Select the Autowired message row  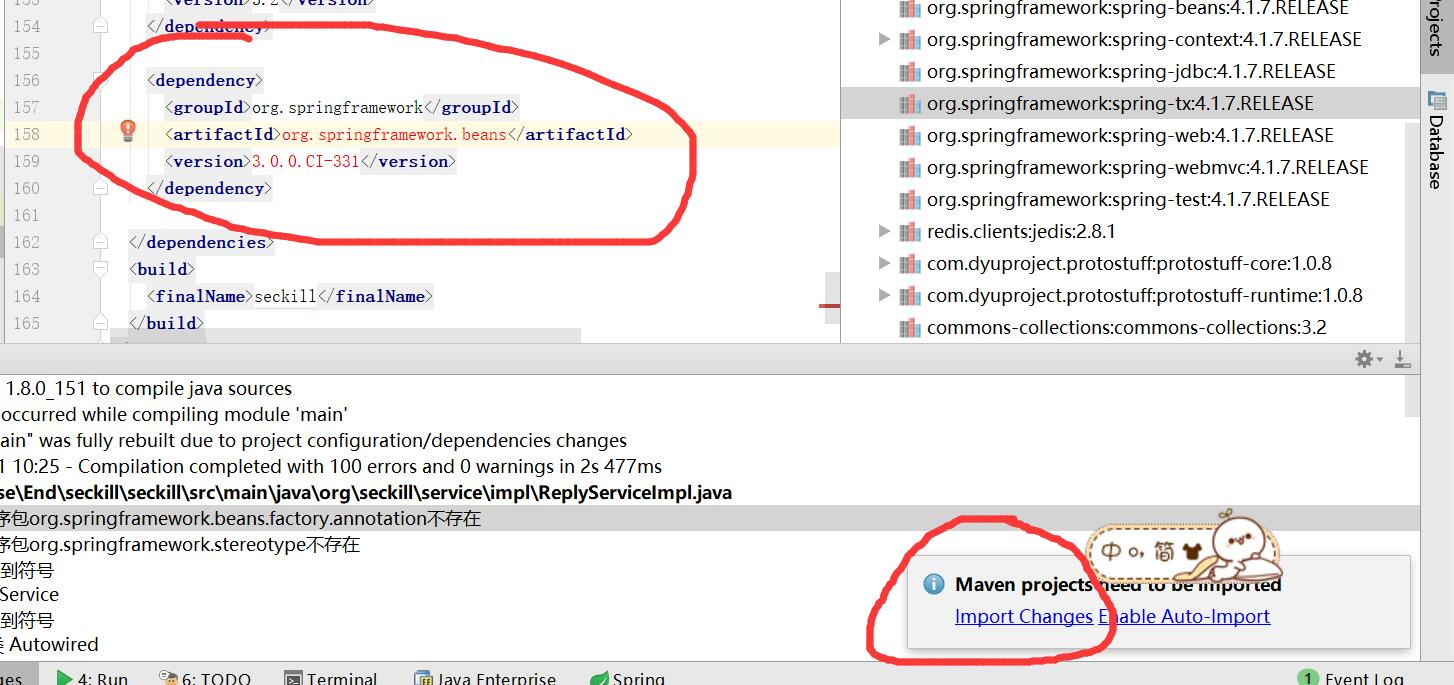coord(49,644)
